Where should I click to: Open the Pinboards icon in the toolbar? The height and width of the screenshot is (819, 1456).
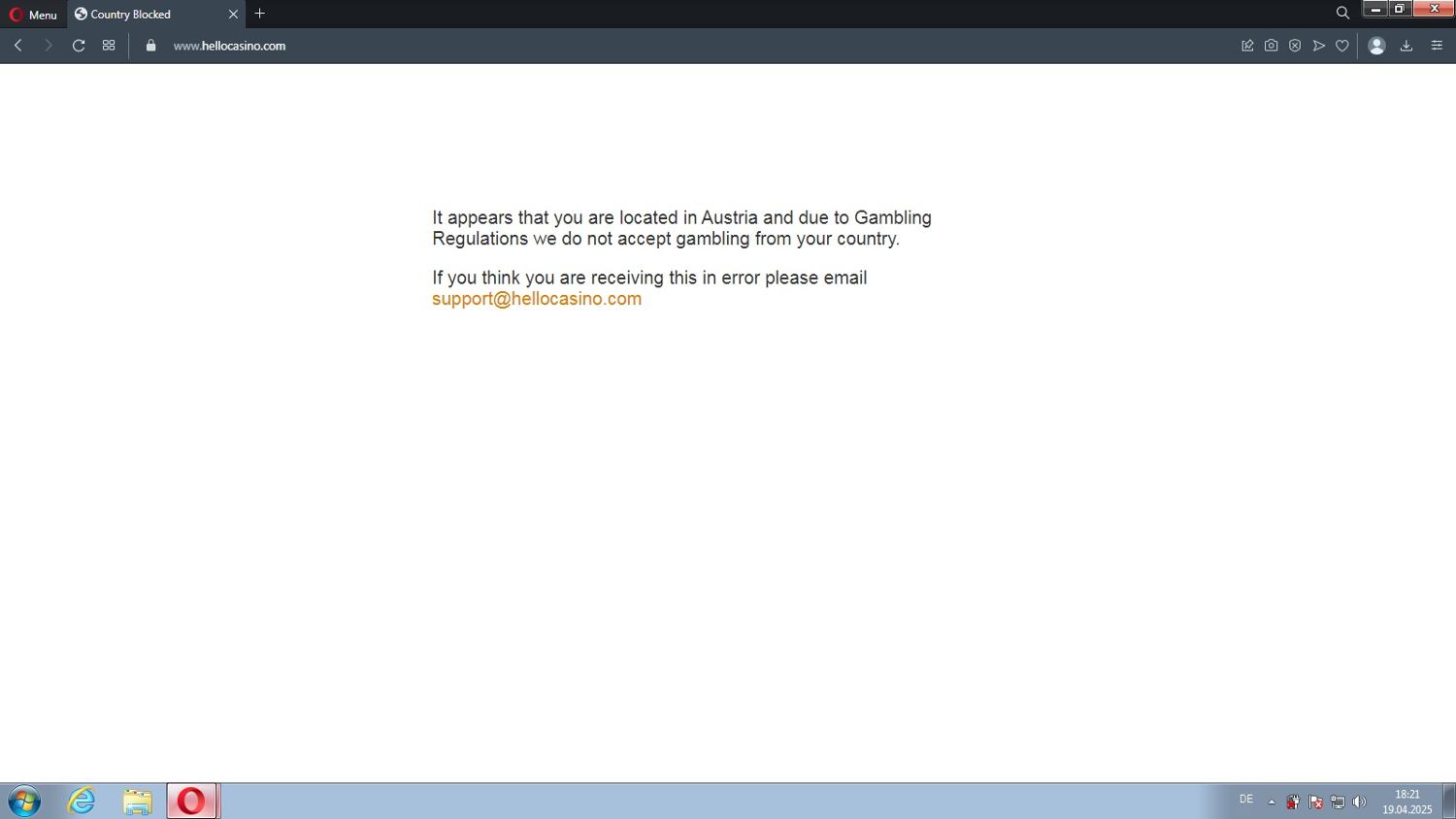[x=1247, y=46]
